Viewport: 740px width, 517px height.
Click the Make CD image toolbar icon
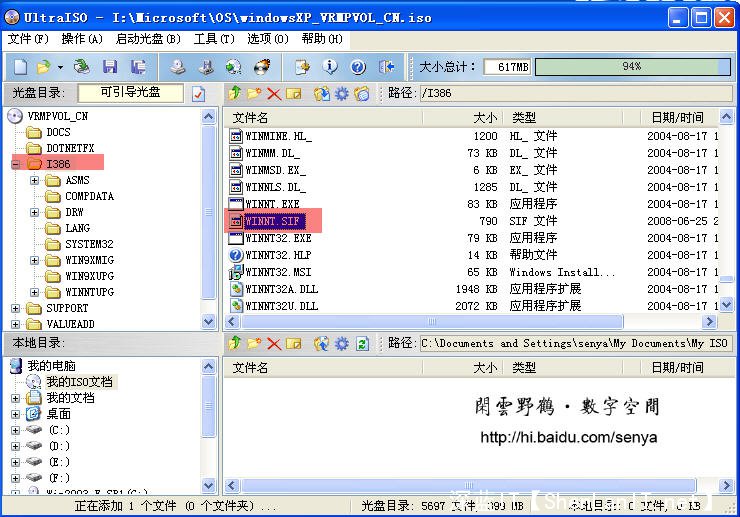click(x=177, y=67)
